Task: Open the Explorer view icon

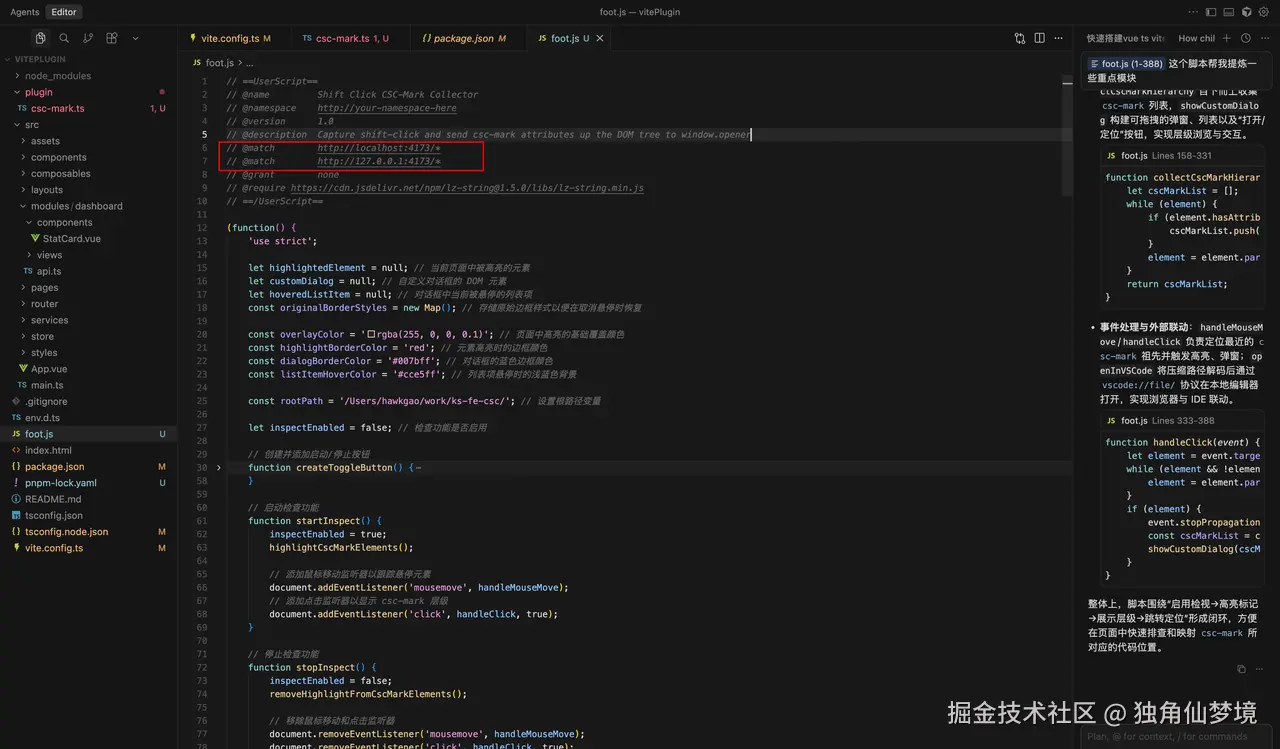Action: pos(40,38)
